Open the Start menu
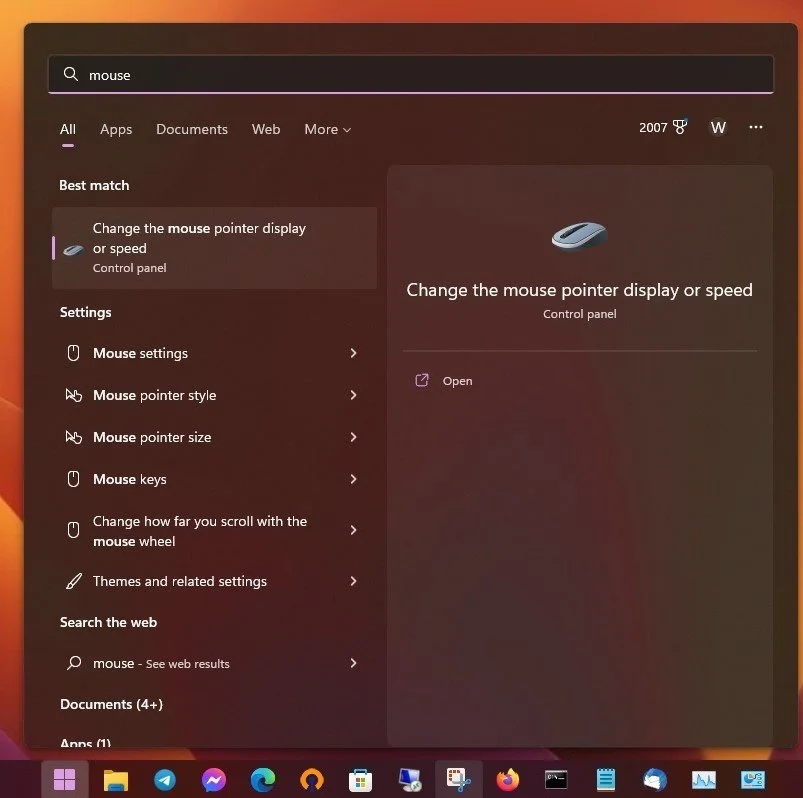 (64, 779)
